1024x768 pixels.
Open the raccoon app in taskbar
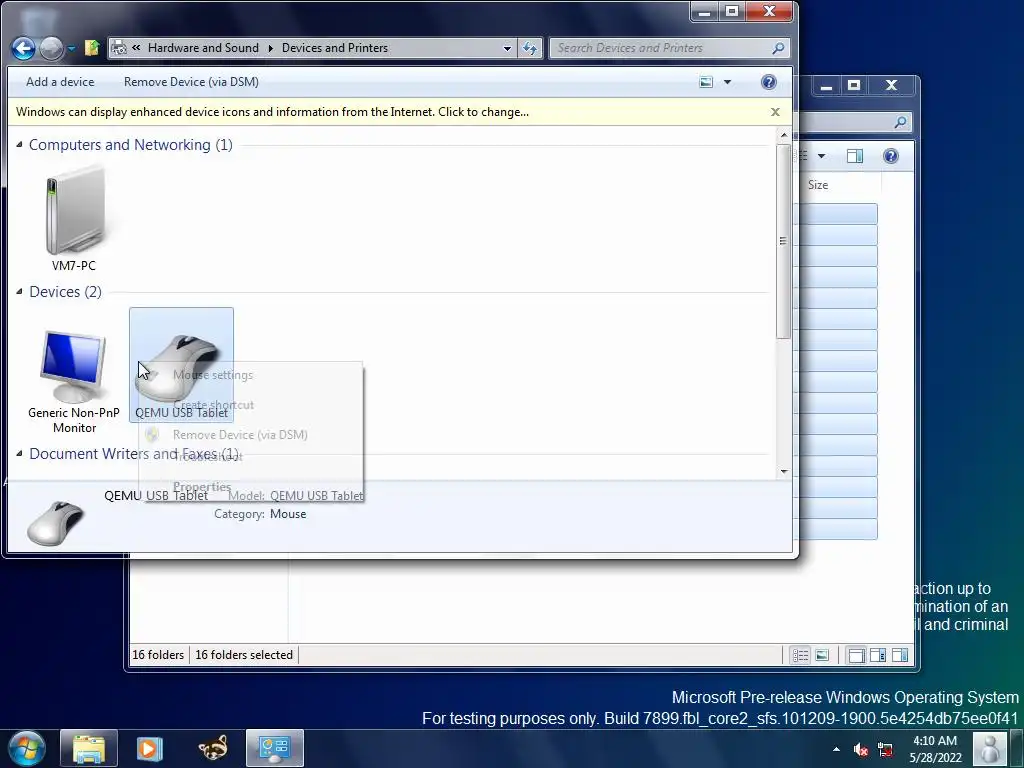[x=213, y=748]
